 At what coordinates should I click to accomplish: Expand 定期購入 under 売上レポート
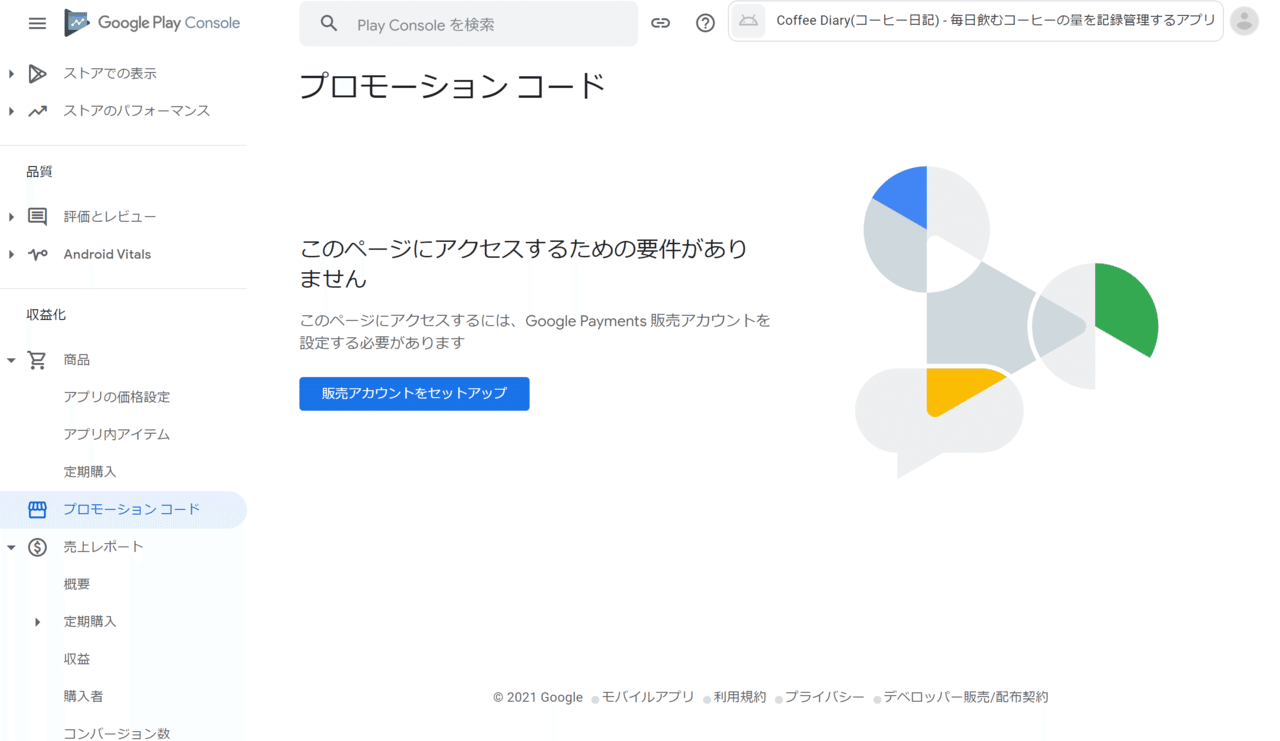(x=37, y=621)
